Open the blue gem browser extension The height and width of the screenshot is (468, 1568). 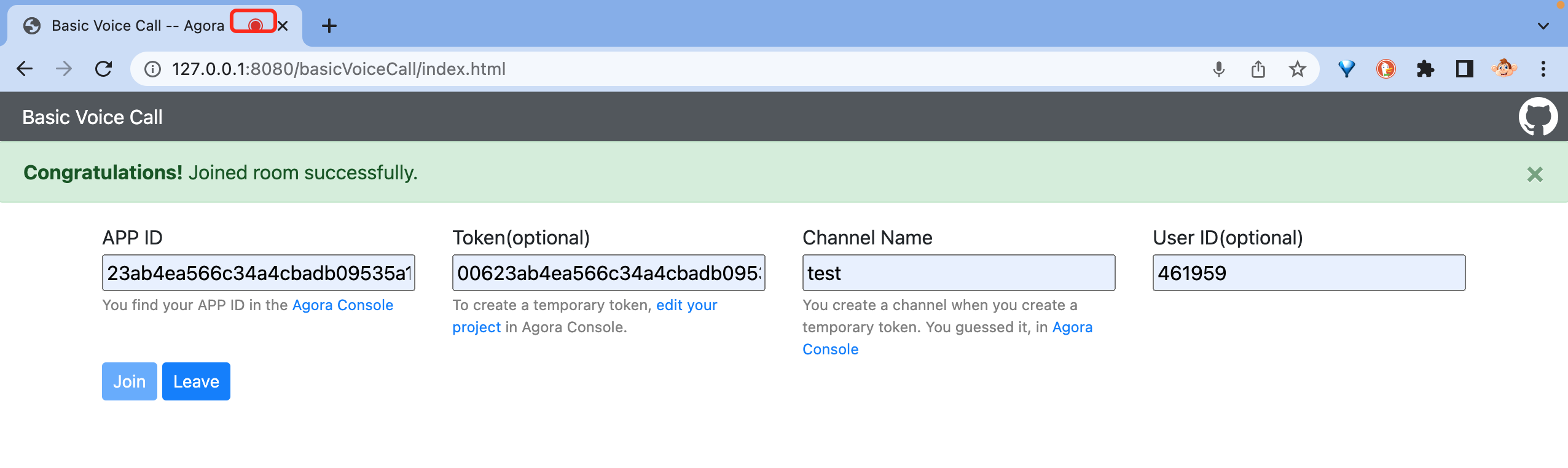[1346, 69]
